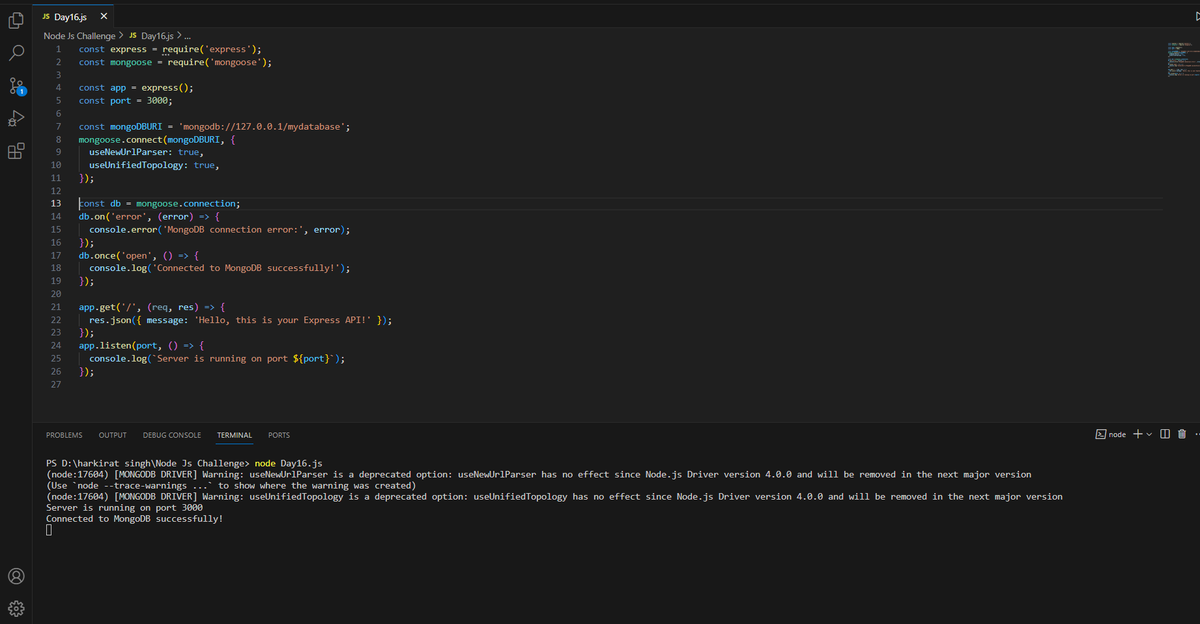Screen dimensions: 1200x624
Task: Kill the terminal with trash icon
Action: (1182, 434)
